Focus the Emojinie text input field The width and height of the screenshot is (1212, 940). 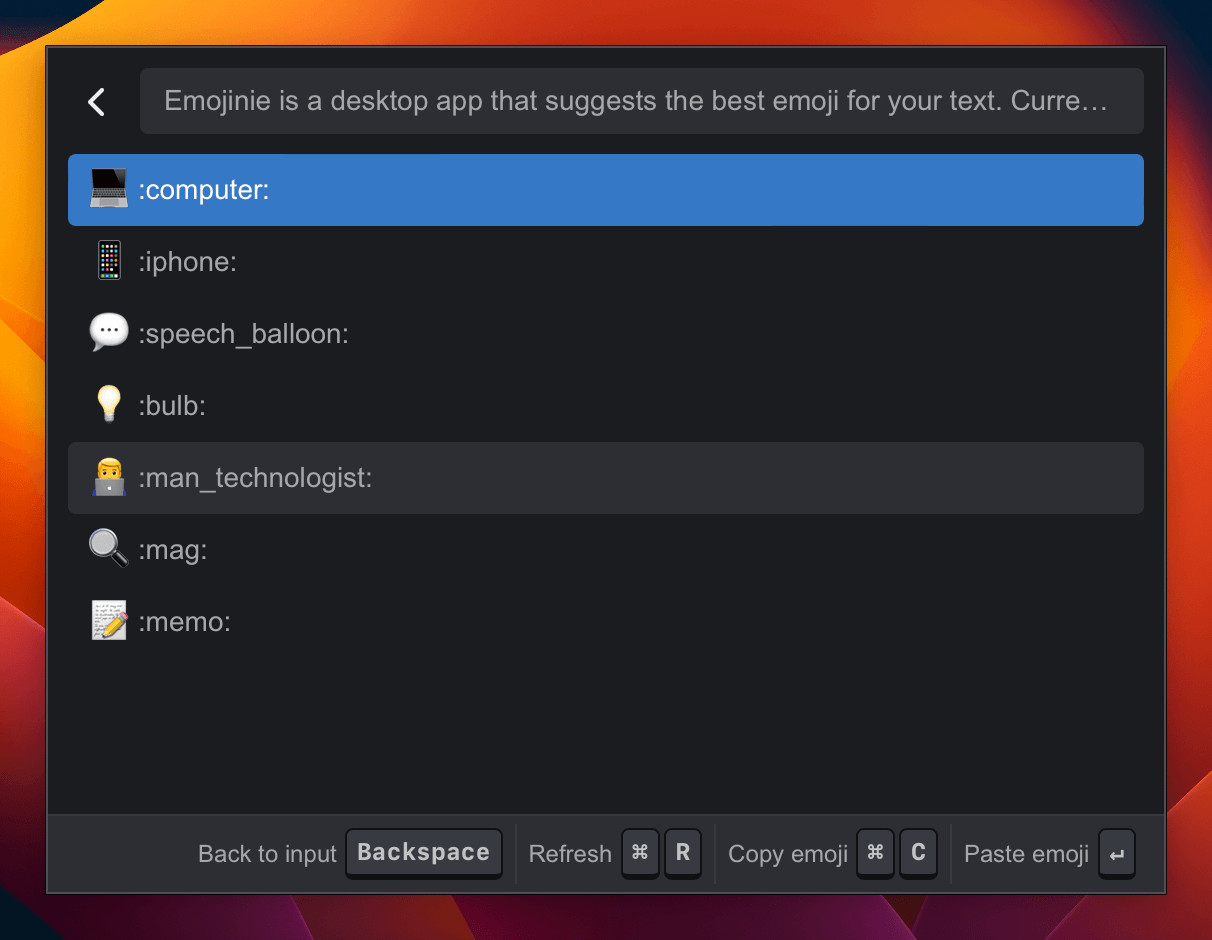[641, 101]
